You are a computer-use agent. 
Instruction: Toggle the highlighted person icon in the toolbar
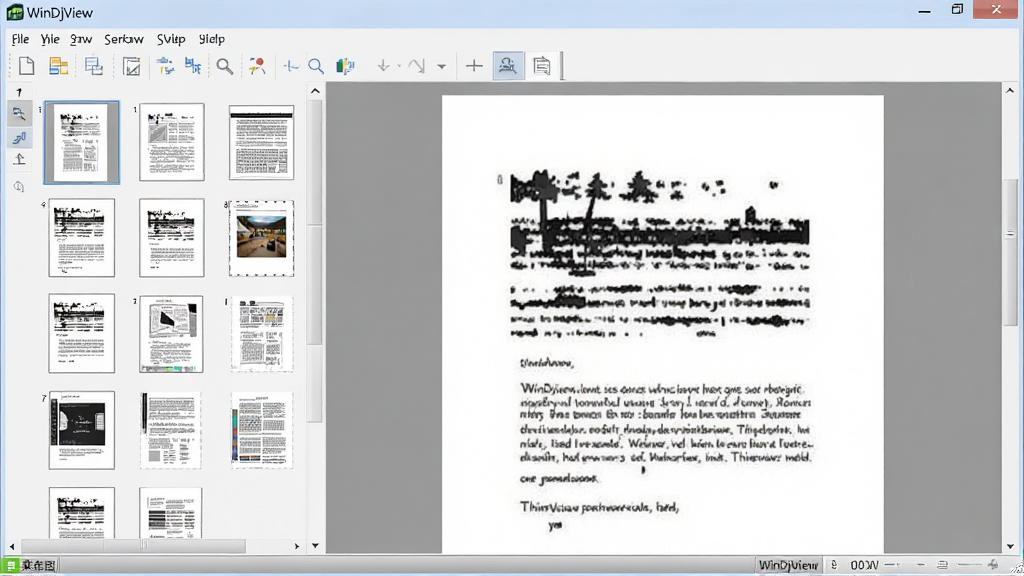tap(508, 66)
